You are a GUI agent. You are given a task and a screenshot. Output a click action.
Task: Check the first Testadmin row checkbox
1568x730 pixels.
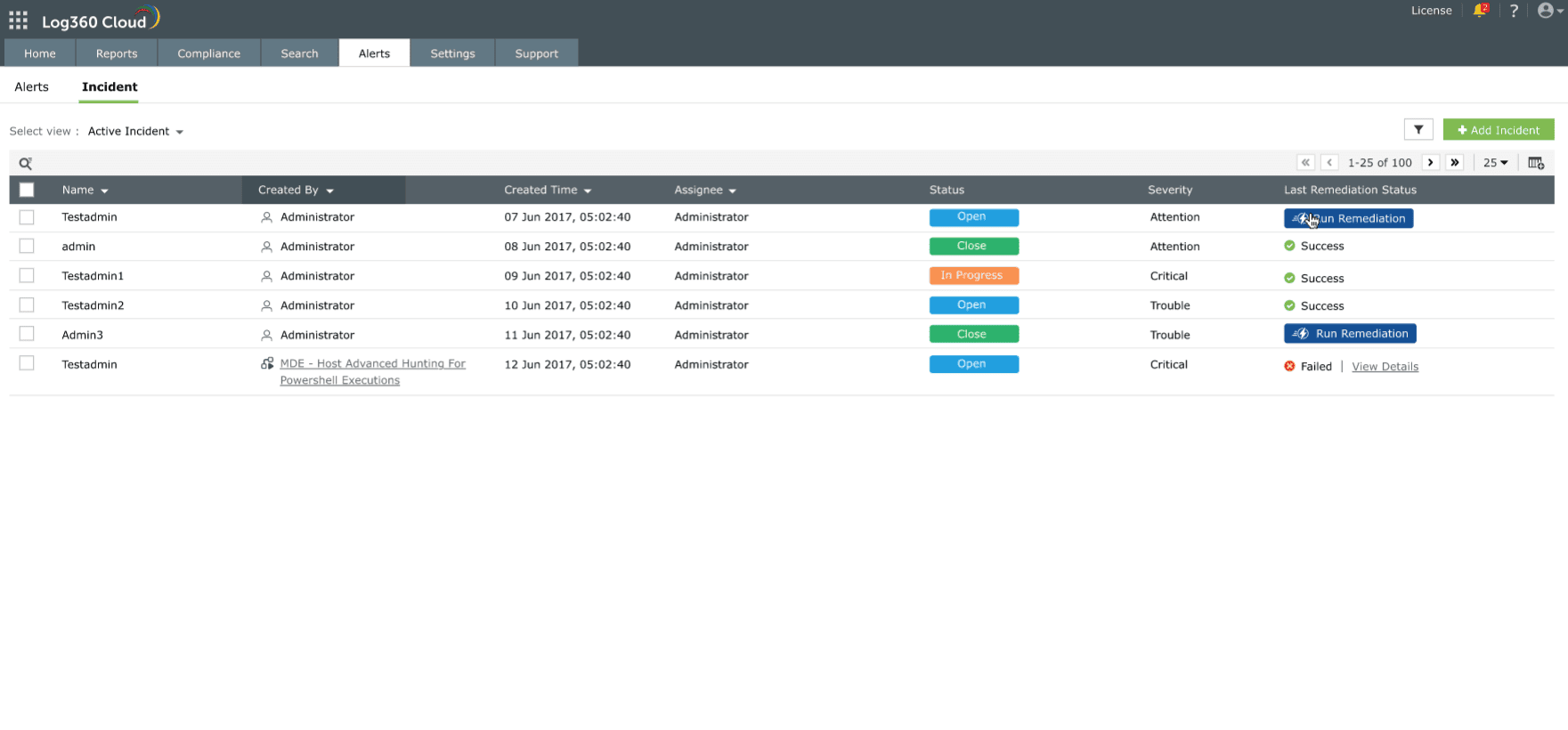(x=27, y=217)
